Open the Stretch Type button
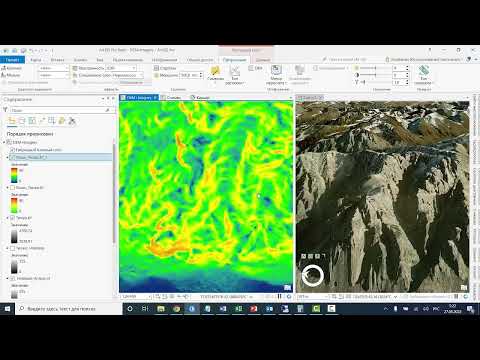 click(x=235, y=75)
